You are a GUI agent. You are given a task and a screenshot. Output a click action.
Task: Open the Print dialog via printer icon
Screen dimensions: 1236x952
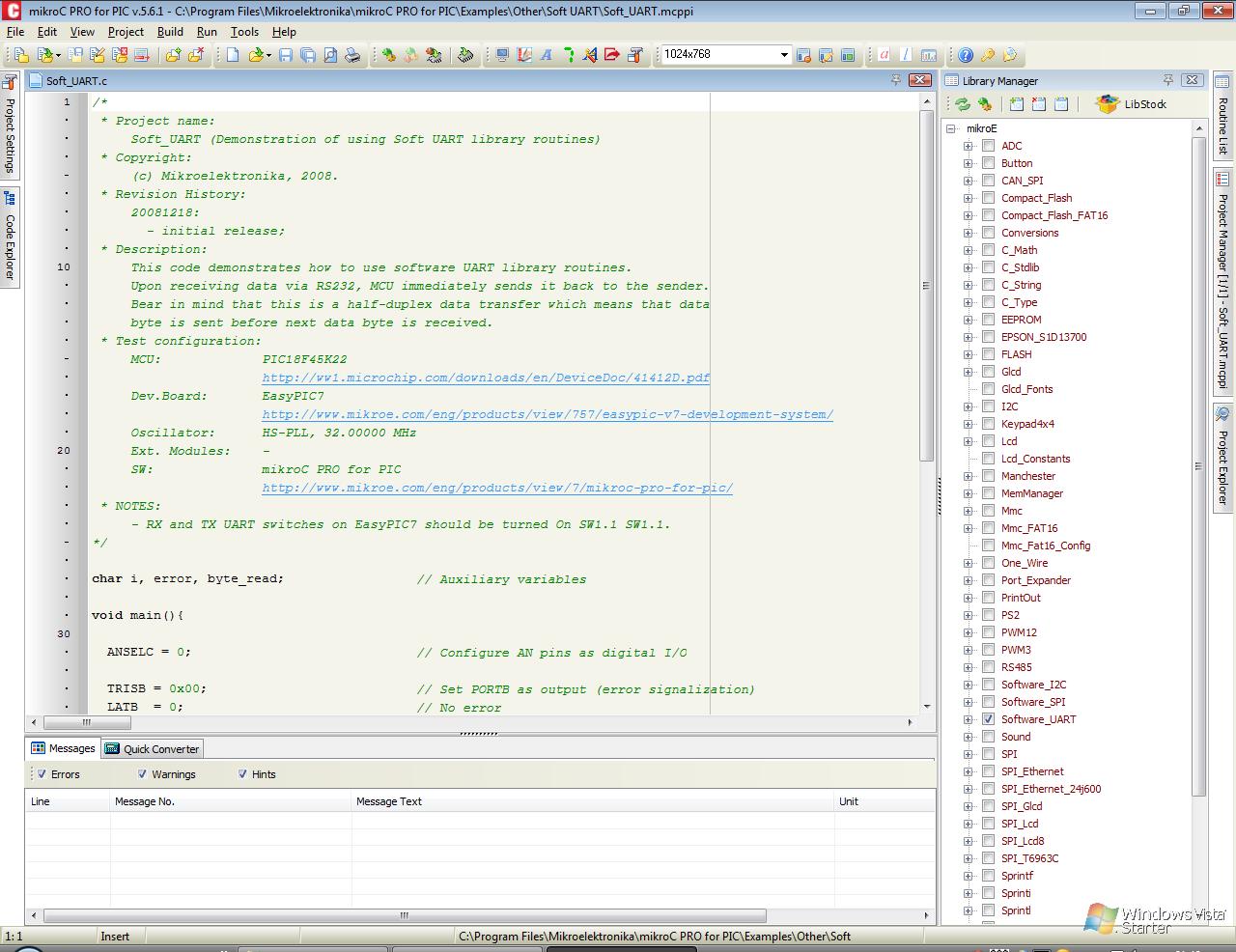(x=351, y=55)
